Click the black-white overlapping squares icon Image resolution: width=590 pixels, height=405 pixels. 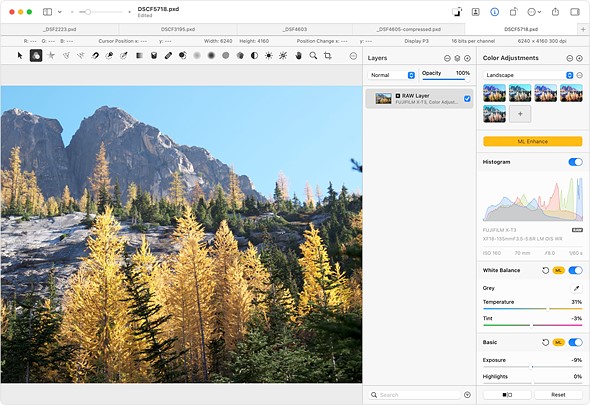457,12
